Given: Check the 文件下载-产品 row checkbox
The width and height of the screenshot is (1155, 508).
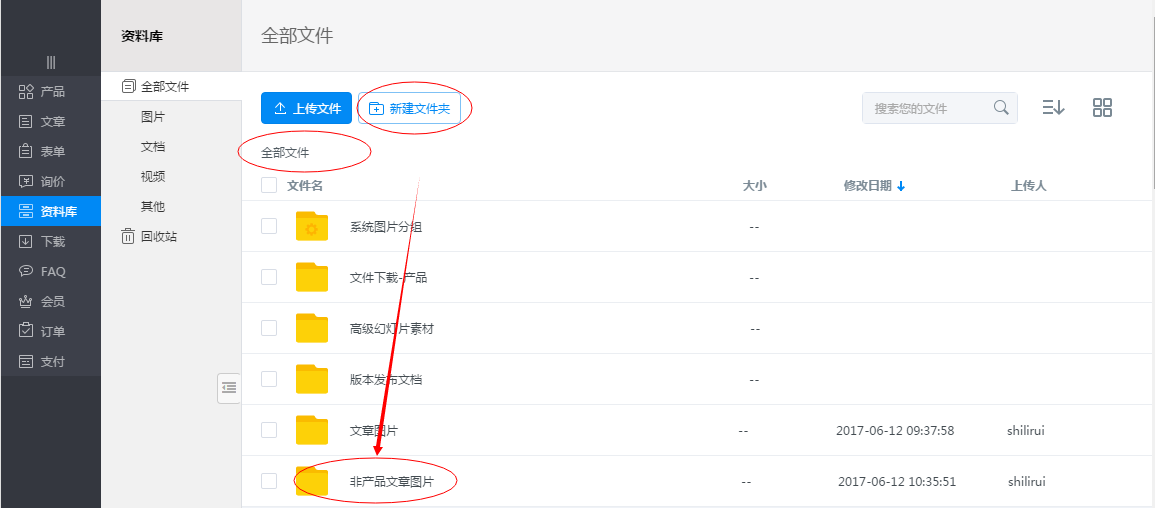Looking at the screenshot, I should pyautogui.click(x=269, y=277).
